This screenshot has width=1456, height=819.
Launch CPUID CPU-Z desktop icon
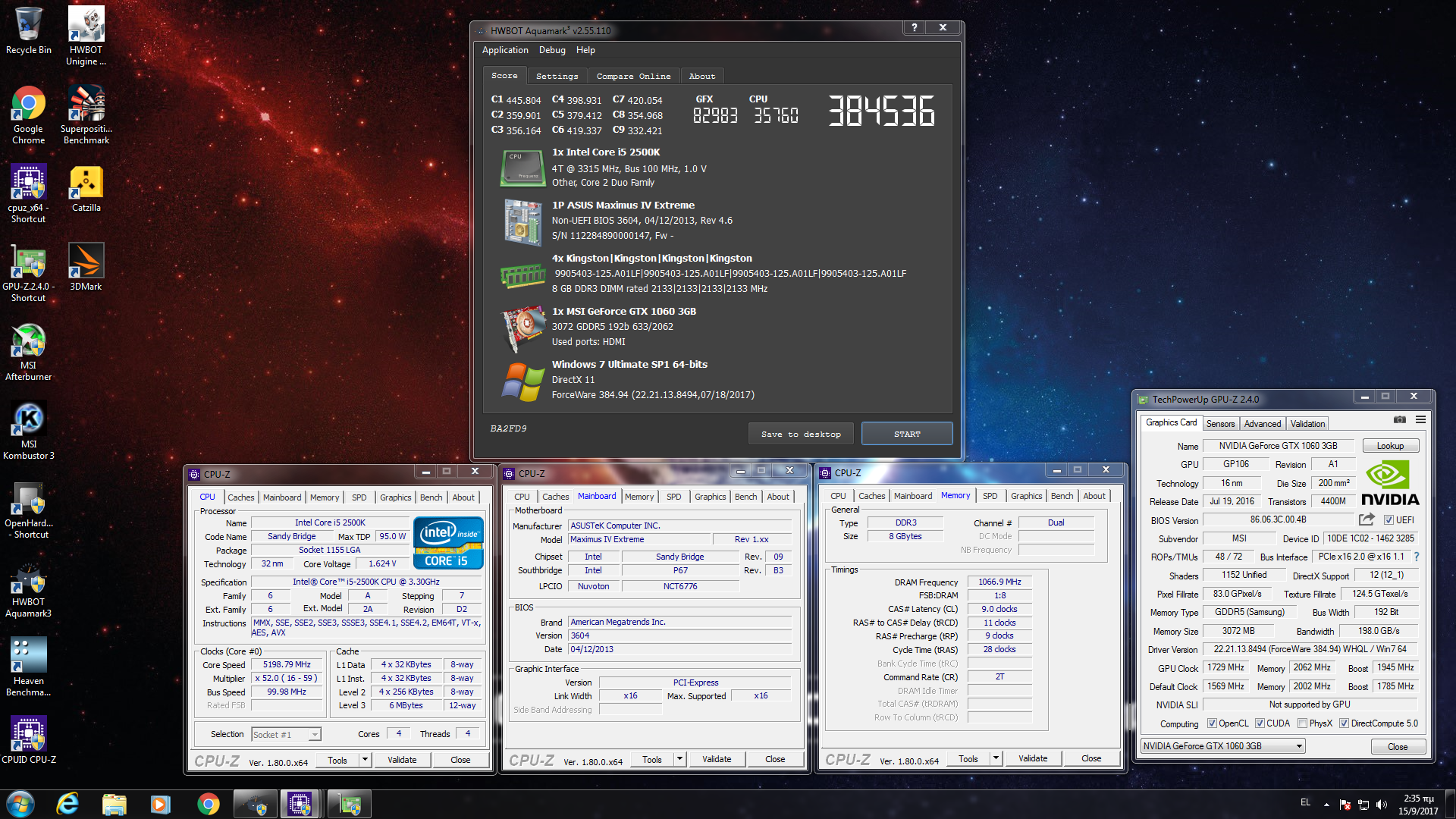pyautogui.click(x=28, y=739)
